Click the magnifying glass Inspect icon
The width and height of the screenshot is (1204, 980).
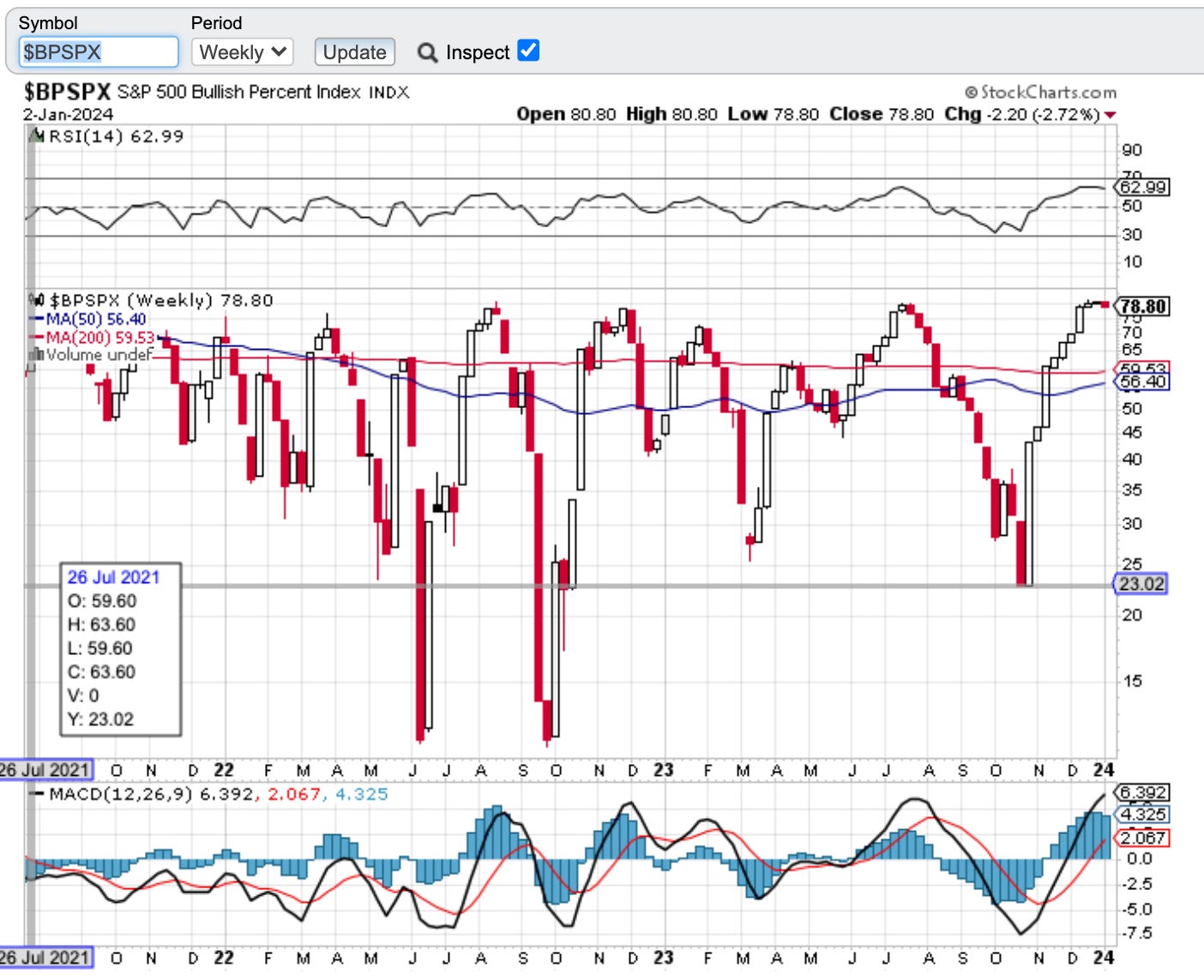click(x=427, y=53)
